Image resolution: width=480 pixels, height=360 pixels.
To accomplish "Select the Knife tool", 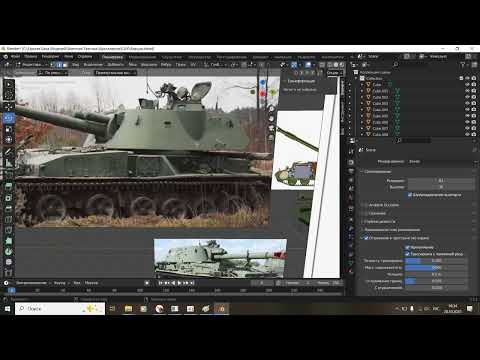I will coord(9,231).
